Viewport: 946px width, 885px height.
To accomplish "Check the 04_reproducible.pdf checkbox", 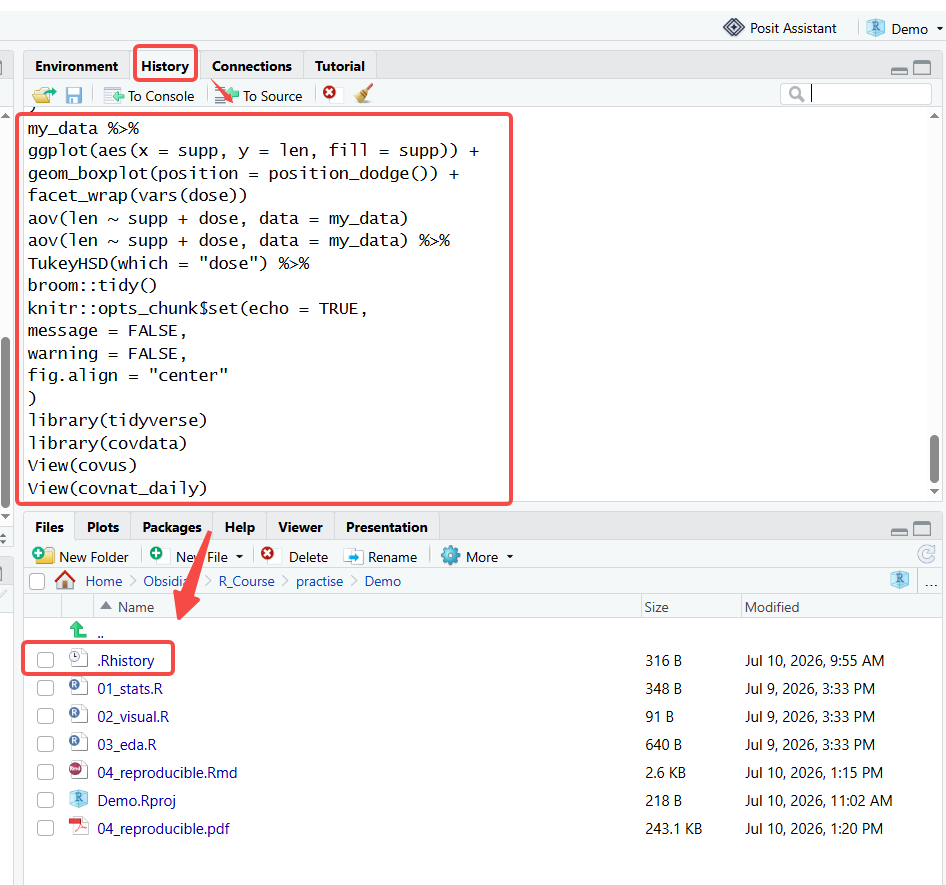I will 45,828.
